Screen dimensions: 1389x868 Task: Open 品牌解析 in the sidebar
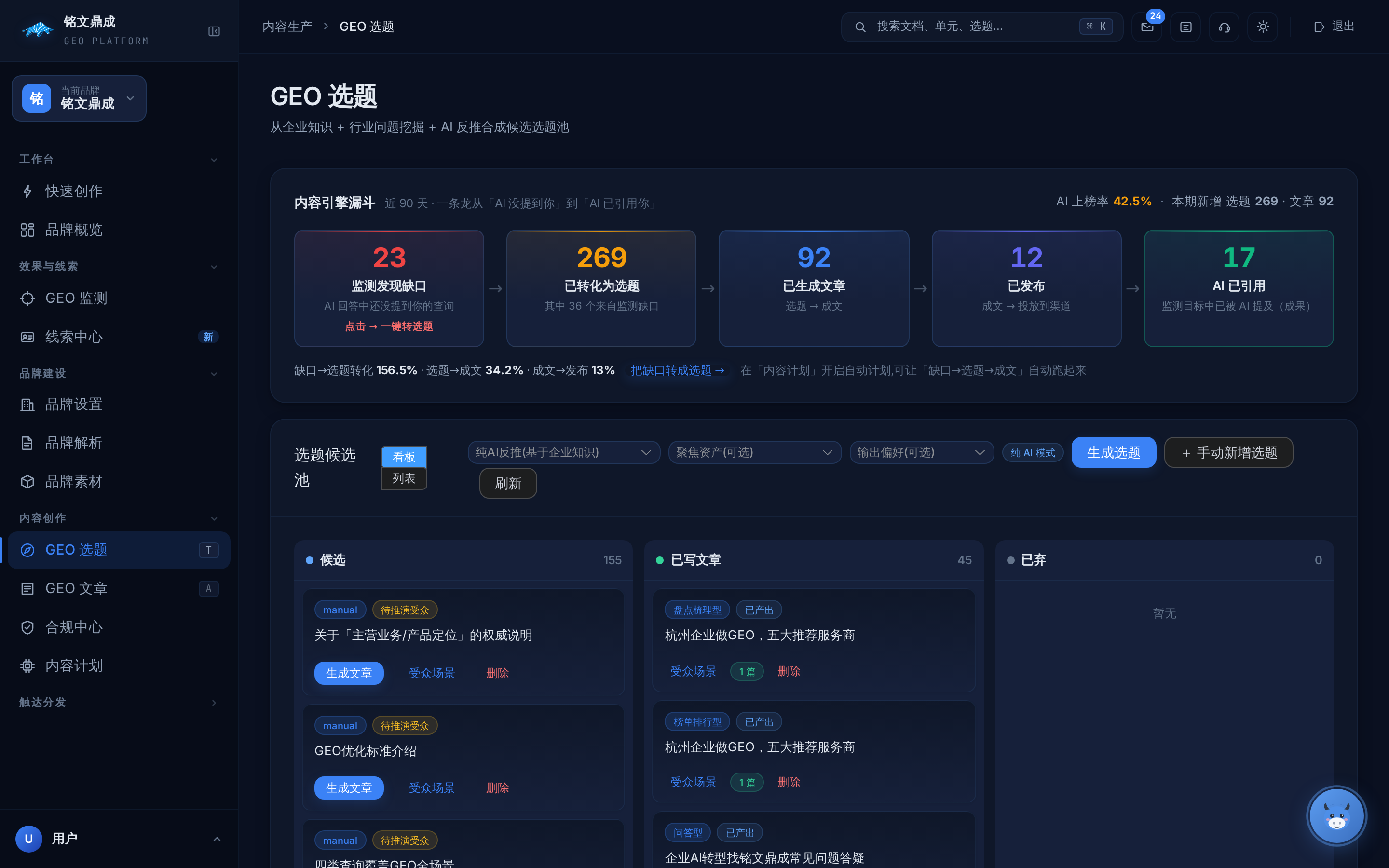pos(119,443)
